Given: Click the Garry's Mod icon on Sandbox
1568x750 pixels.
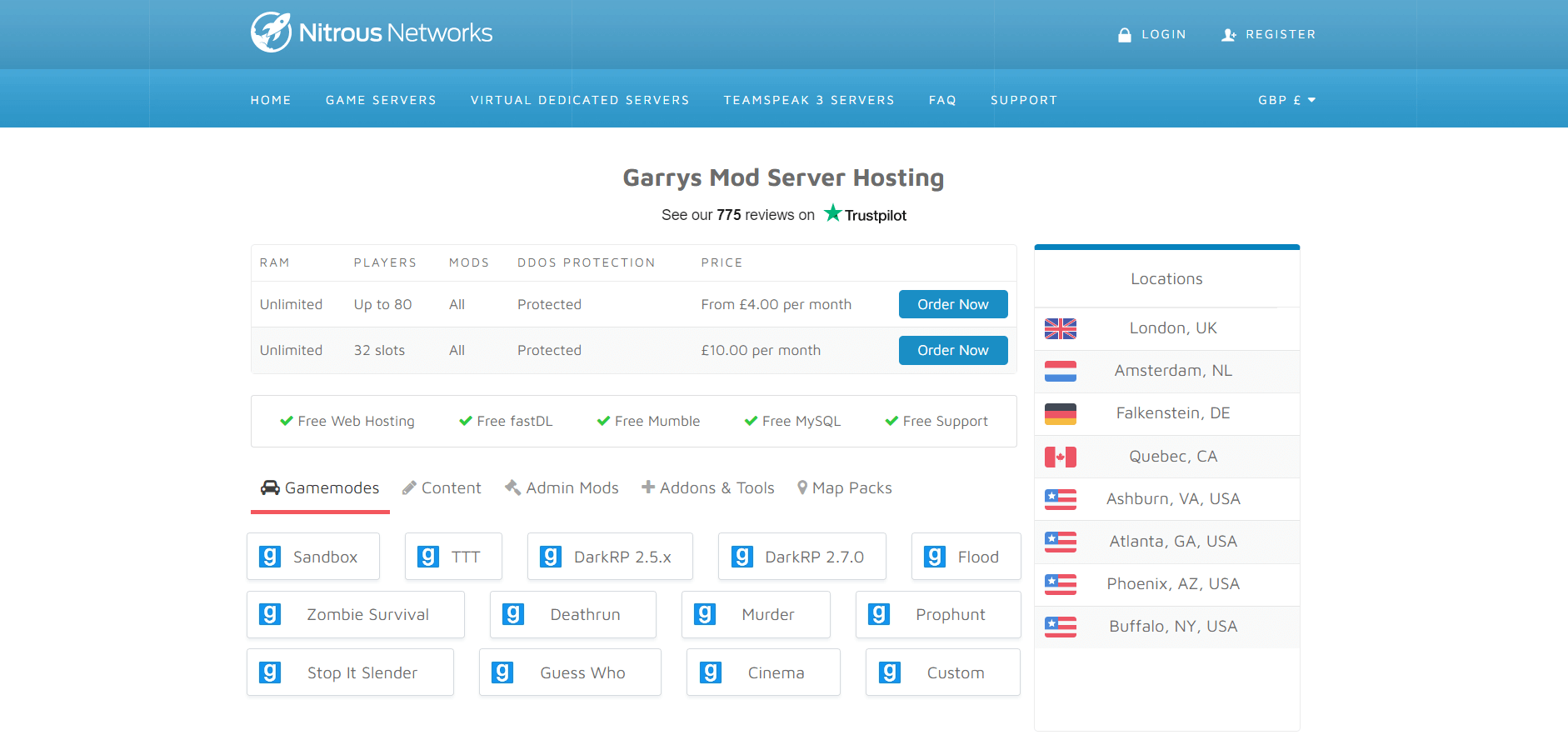Looking at the screenshot, I should click(270, 557).
